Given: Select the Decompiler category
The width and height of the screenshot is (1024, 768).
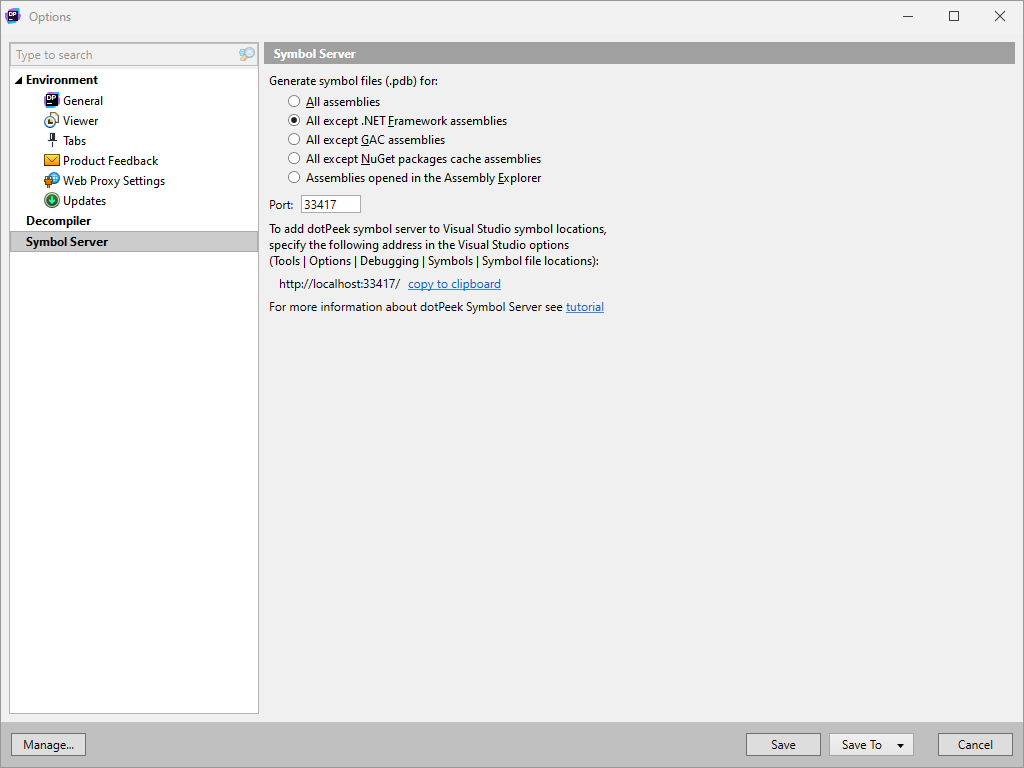Looking at the screenshot, I should pos(58,221).
